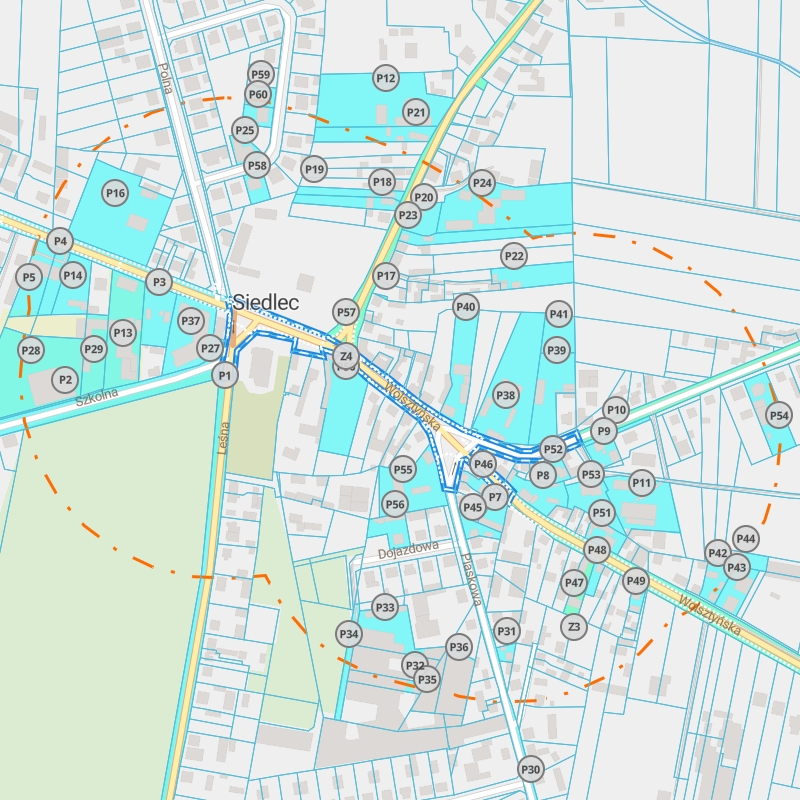Viewport: 800px width, 800px height.
Task: Click the P12 map marker
Action: pyautogui.click(x=385, y=77)
